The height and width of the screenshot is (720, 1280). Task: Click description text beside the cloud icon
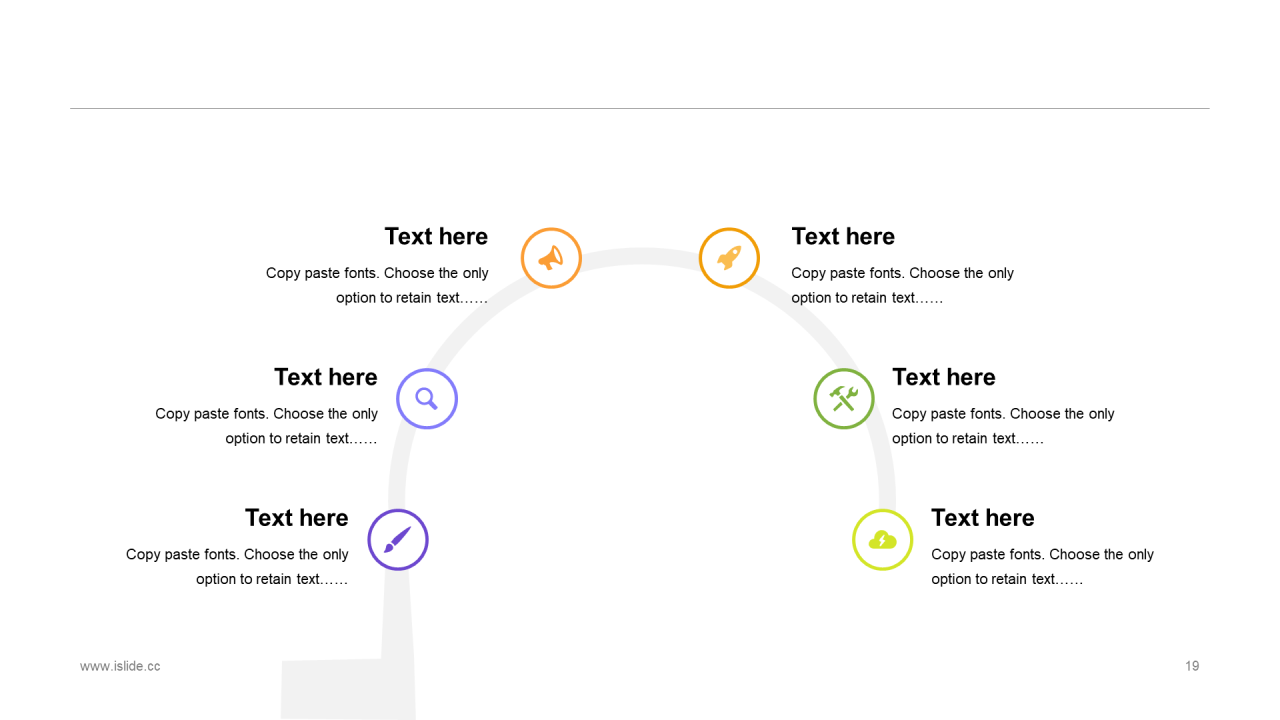click(x=1043, y=567)
